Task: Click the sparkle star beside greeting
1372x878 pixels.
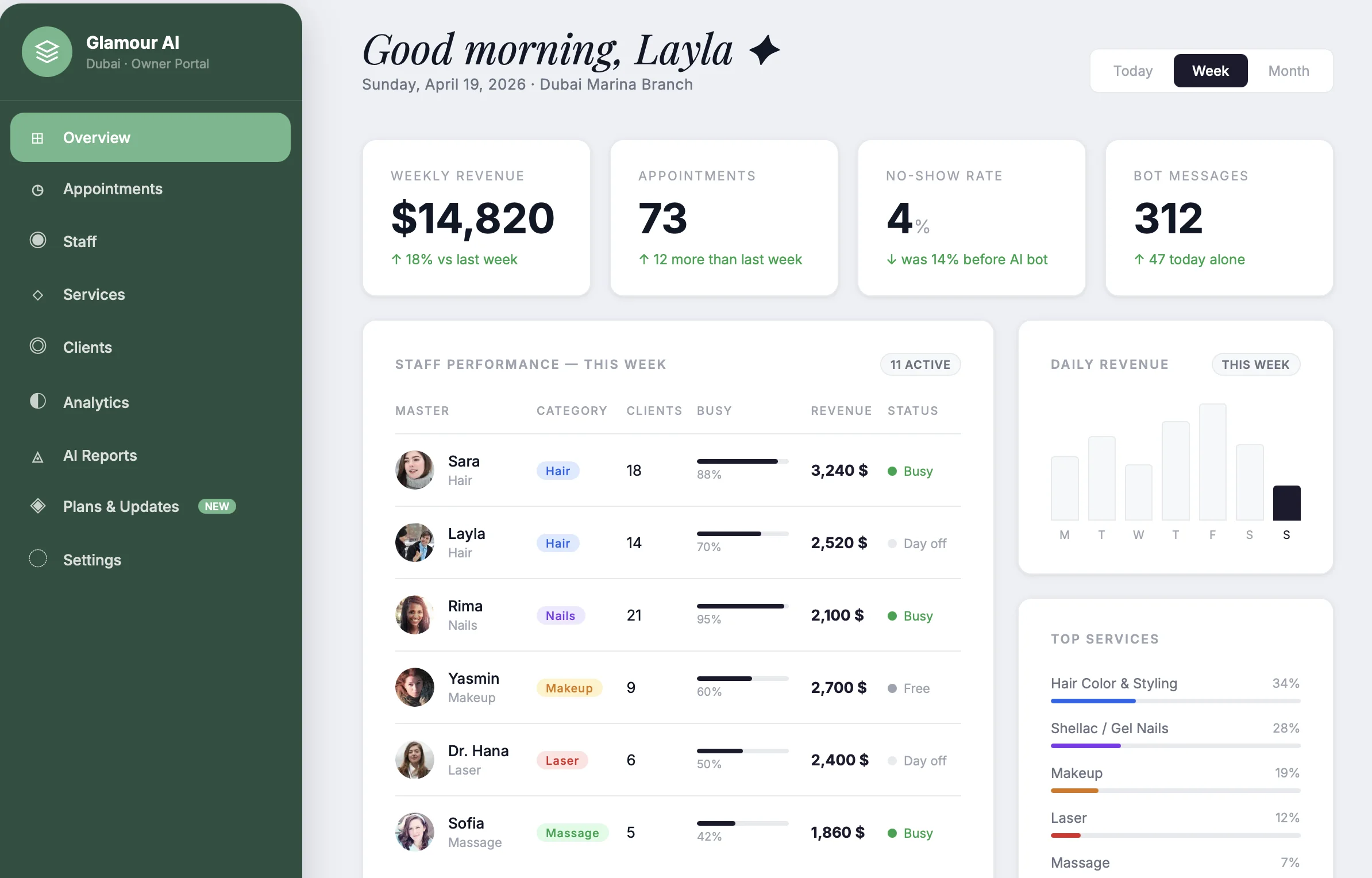Action: pos(765,50)
